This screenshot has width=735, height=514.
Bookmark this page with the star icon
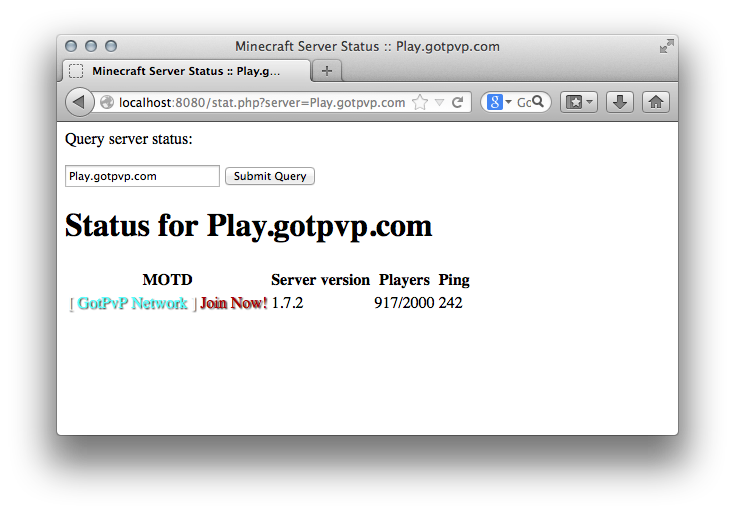[x=420, y=102]
